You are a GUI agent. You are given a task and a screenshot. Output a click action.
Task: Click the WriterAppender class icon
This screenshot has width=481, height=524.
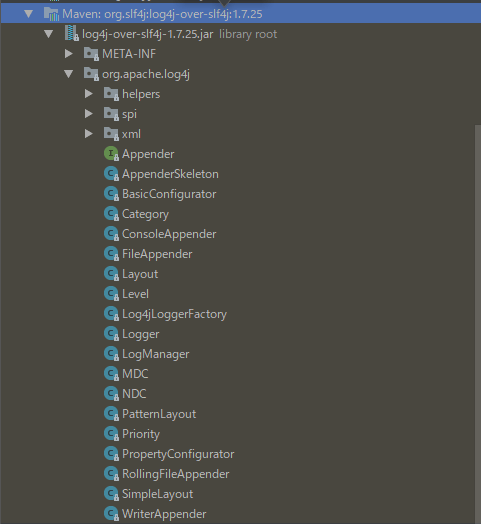click(x=111, y=514)
